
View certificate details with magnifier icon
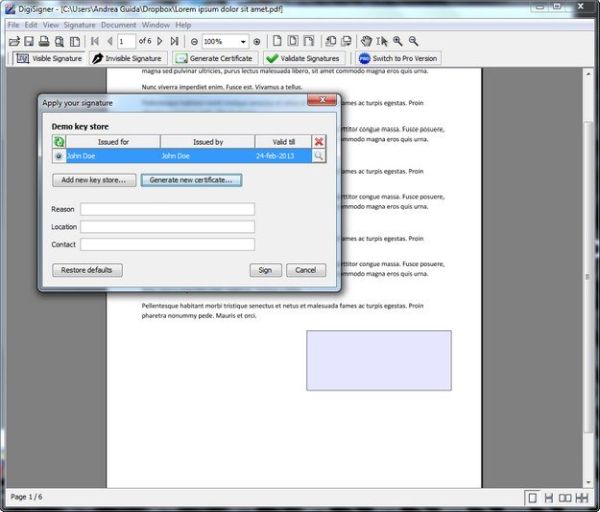coord(319,156)
